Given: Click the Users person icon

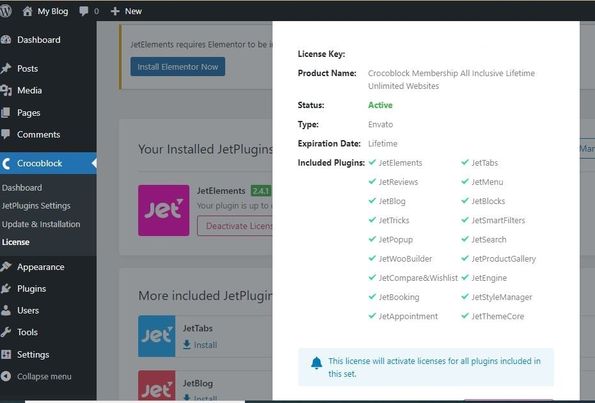Looking at the screenshot, I should [x=6, y=310].
